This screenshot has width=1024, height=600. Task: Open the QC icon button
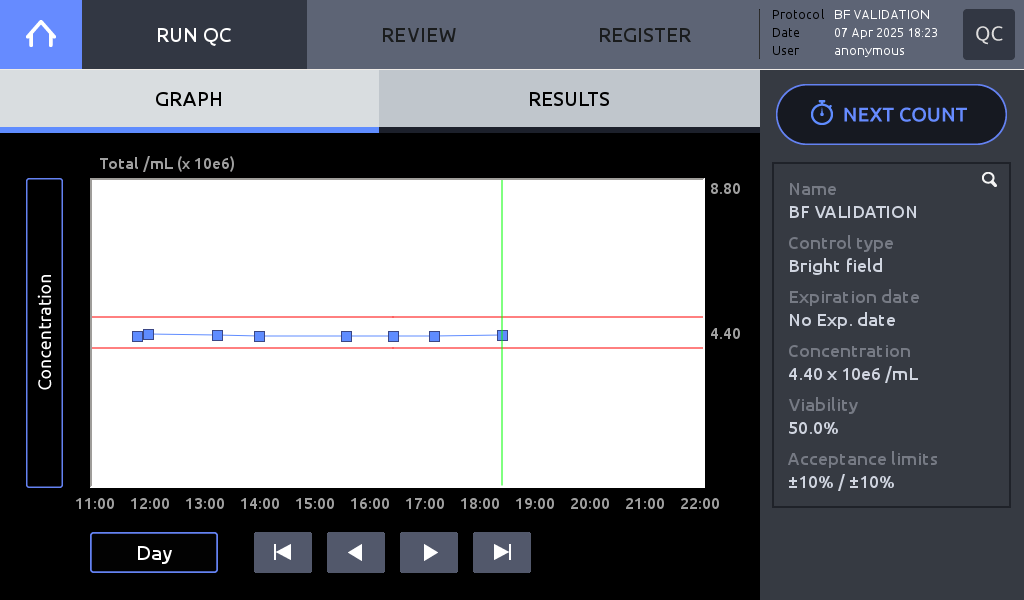point(989,35)
